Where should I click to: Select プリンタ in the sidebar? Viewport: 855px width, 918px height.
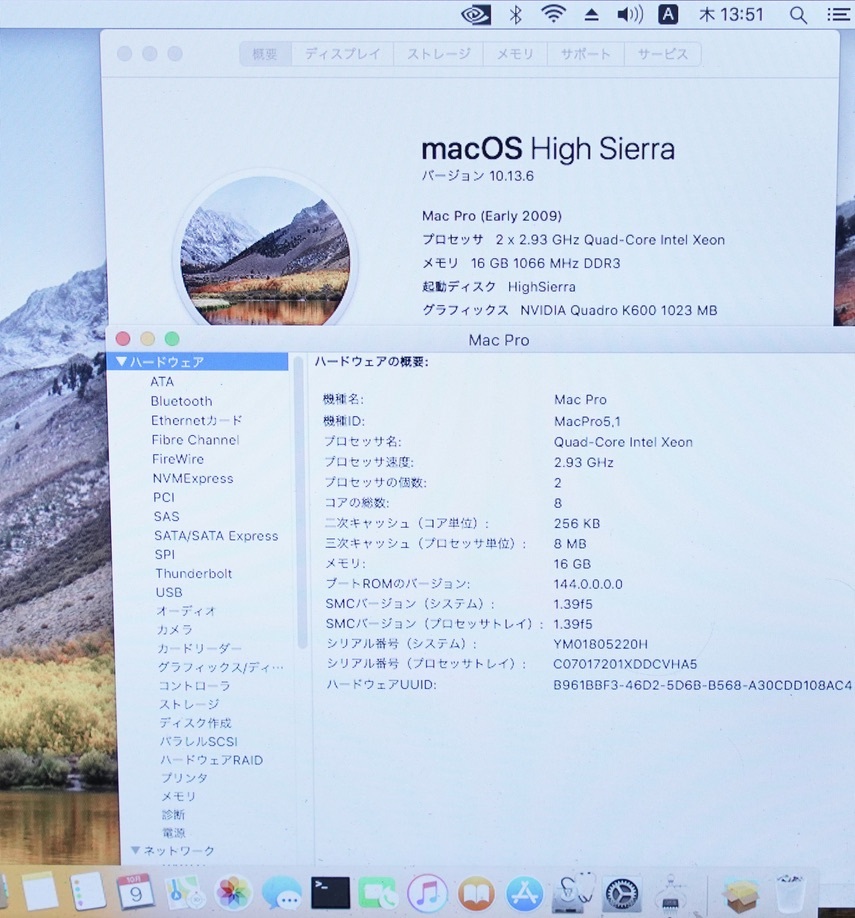coord(184,777)
